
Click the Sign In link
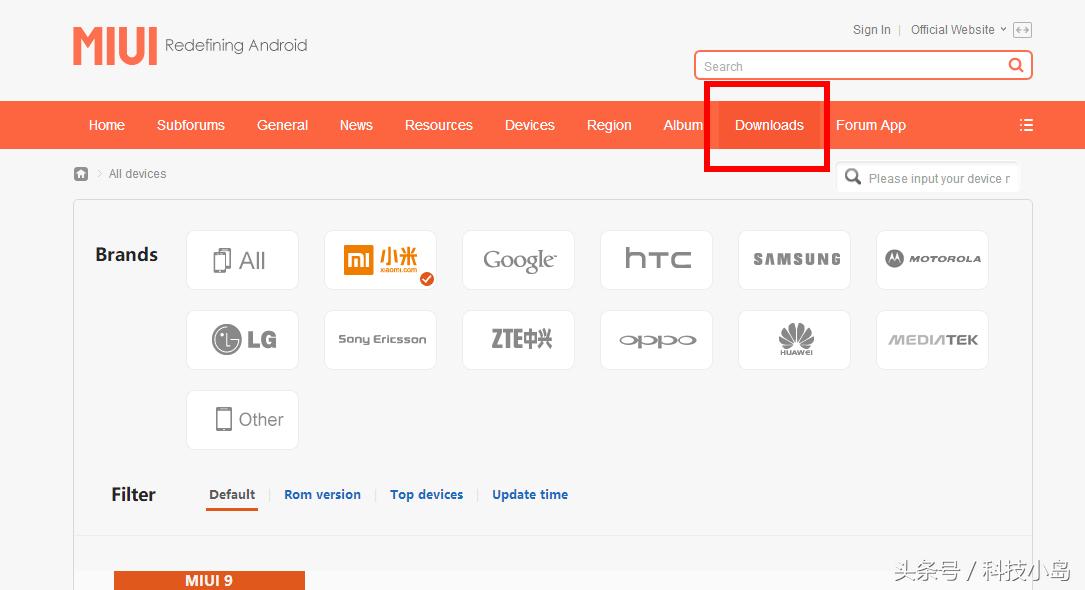point(871,30)
